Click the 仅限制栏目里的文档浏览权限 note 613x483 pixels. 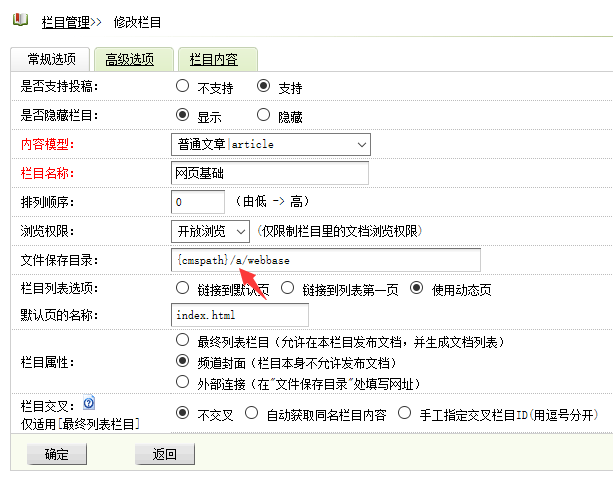[340, 231]
